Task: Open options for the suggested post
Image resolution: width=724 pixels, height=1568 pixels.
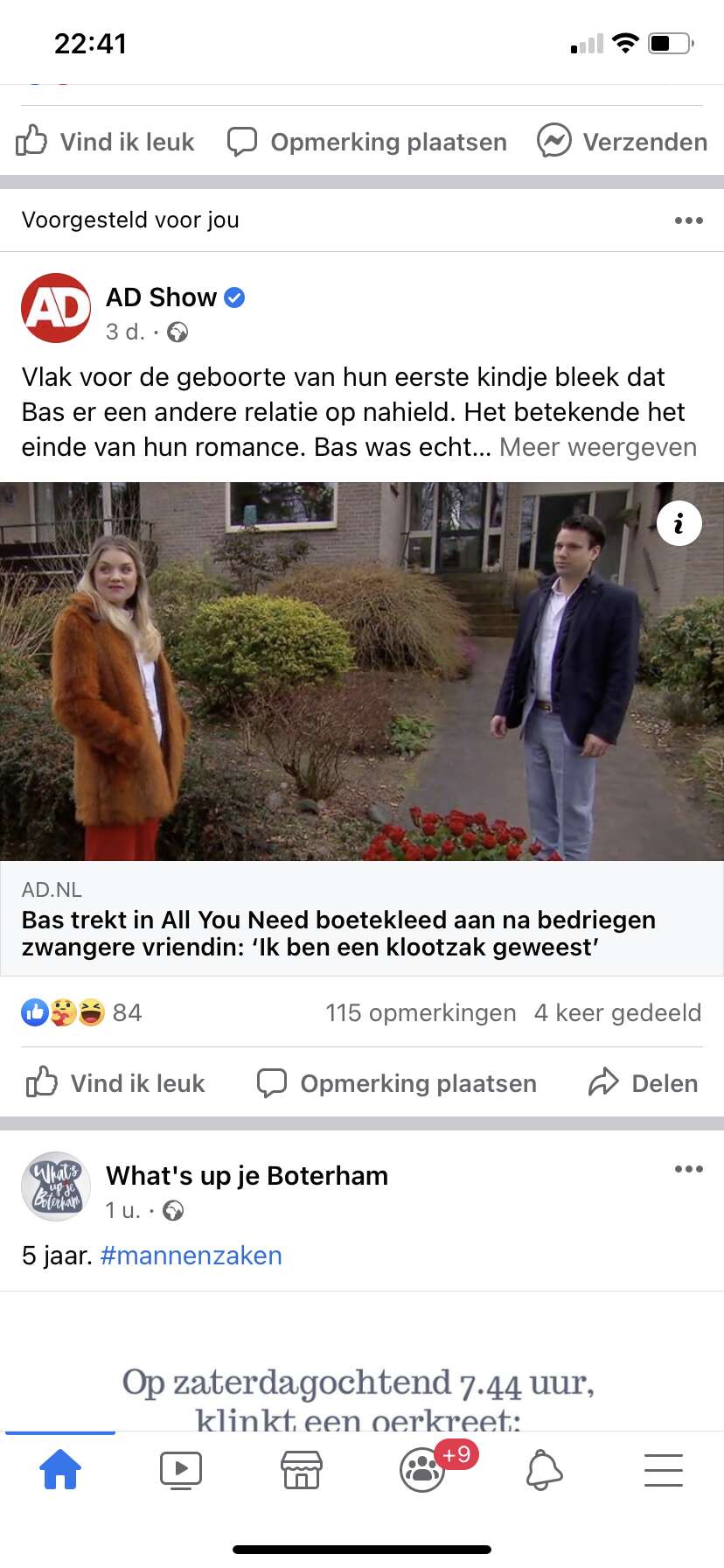Action: coord(689,220)
